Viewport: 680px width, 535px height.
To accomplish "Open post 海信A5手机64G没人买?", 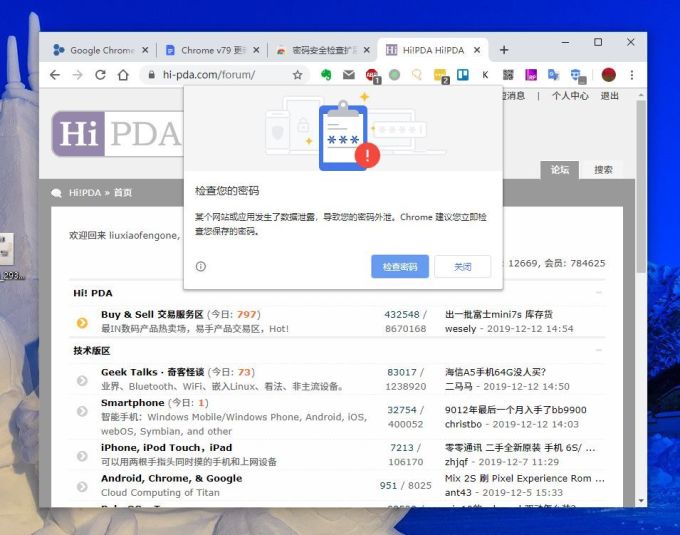I will (495, 372).
